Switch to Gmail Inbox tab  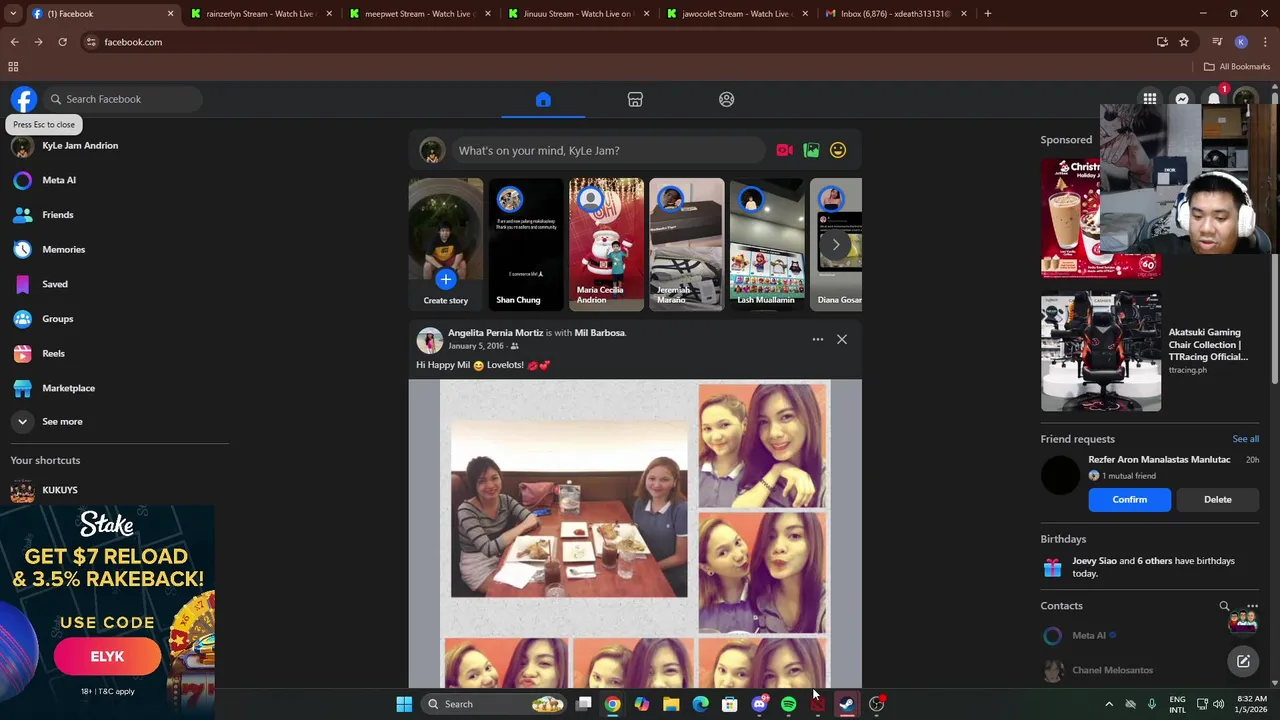[894, 14]
